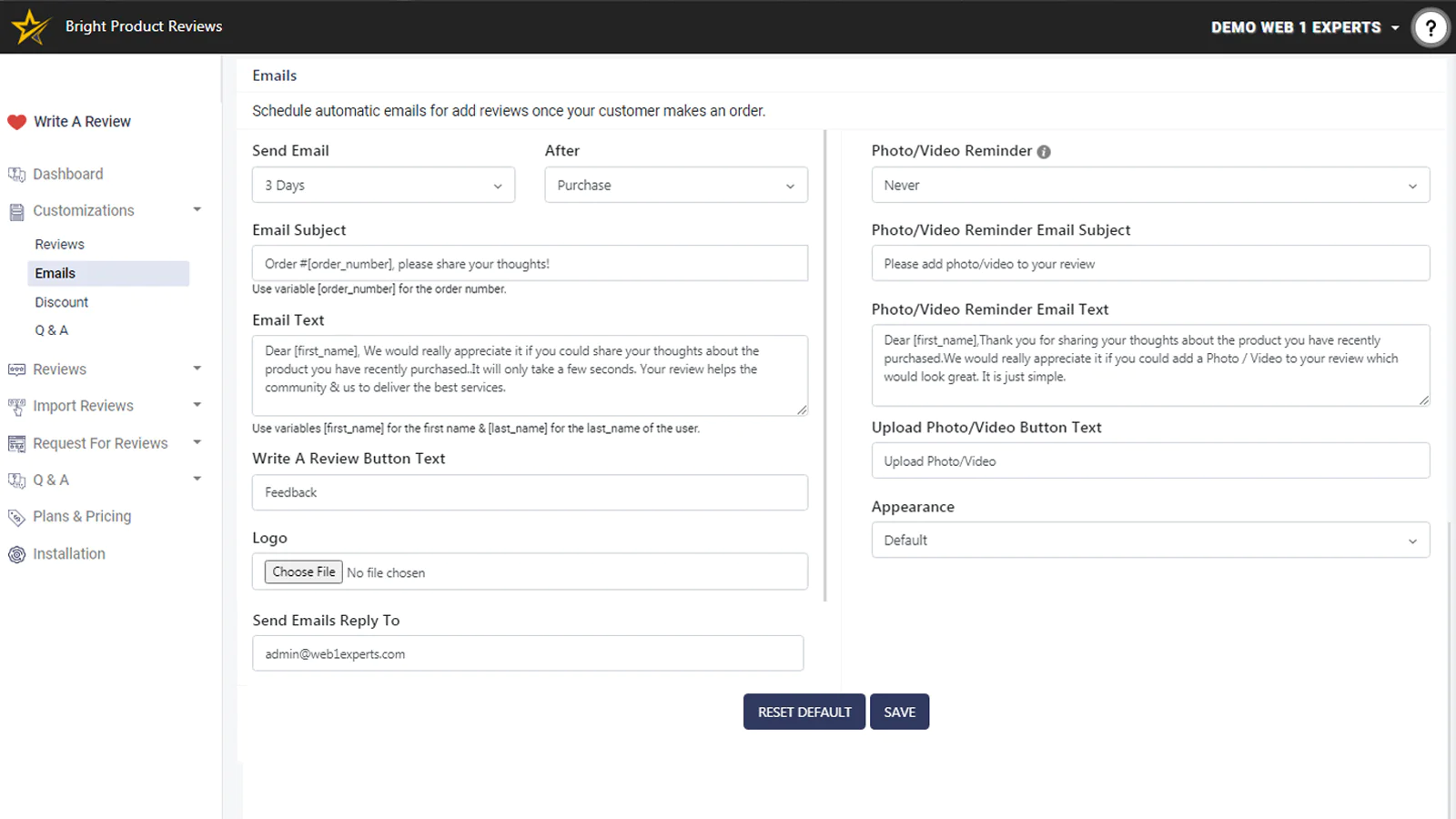Open the Send Email days dropdown
Screen dimensions: 1456x819
tap(383, 186)
